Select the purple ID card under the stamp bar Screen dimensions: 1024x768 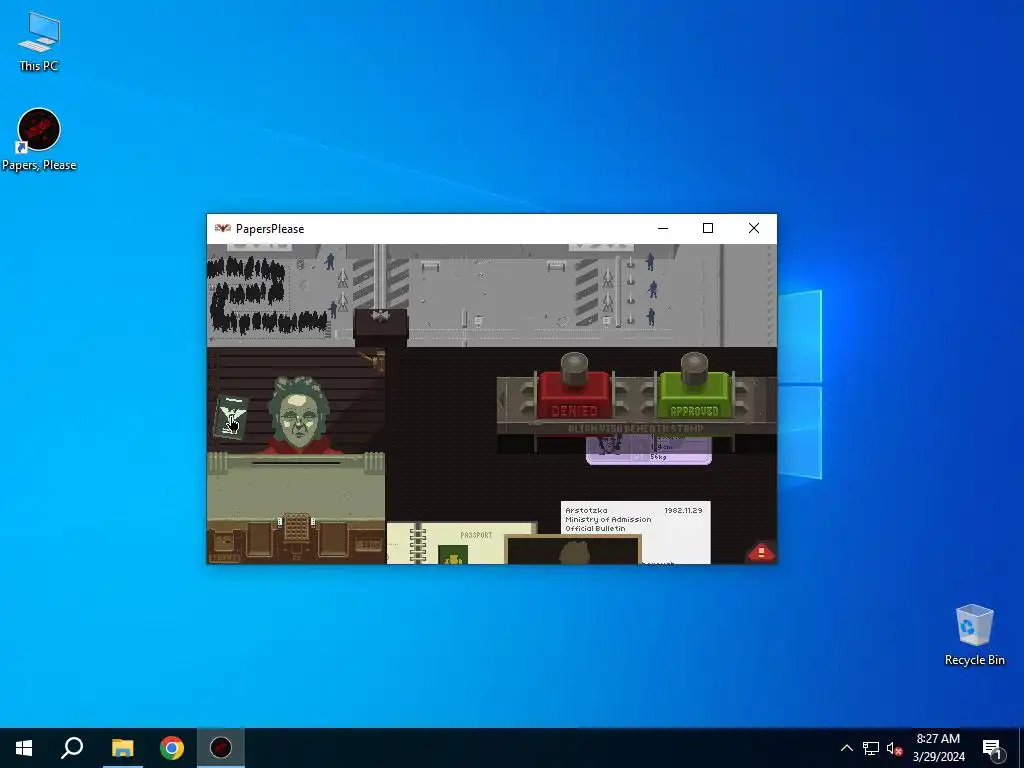click(x=648, y=450)
